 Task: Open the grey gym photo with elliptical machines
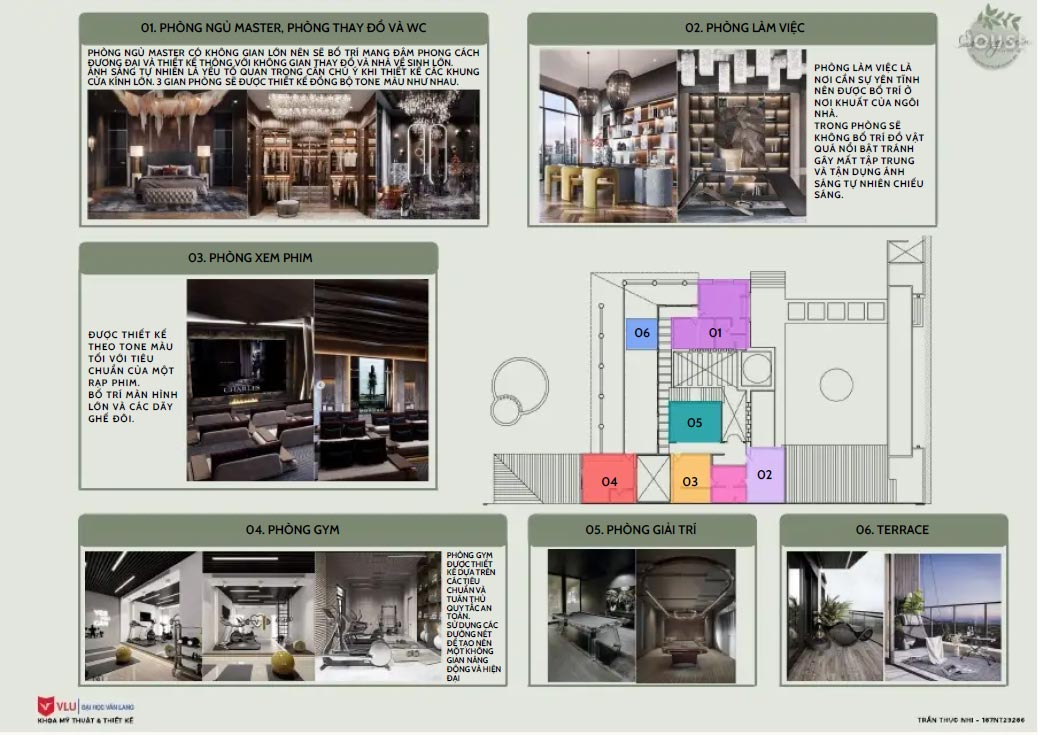pos(379,616)
